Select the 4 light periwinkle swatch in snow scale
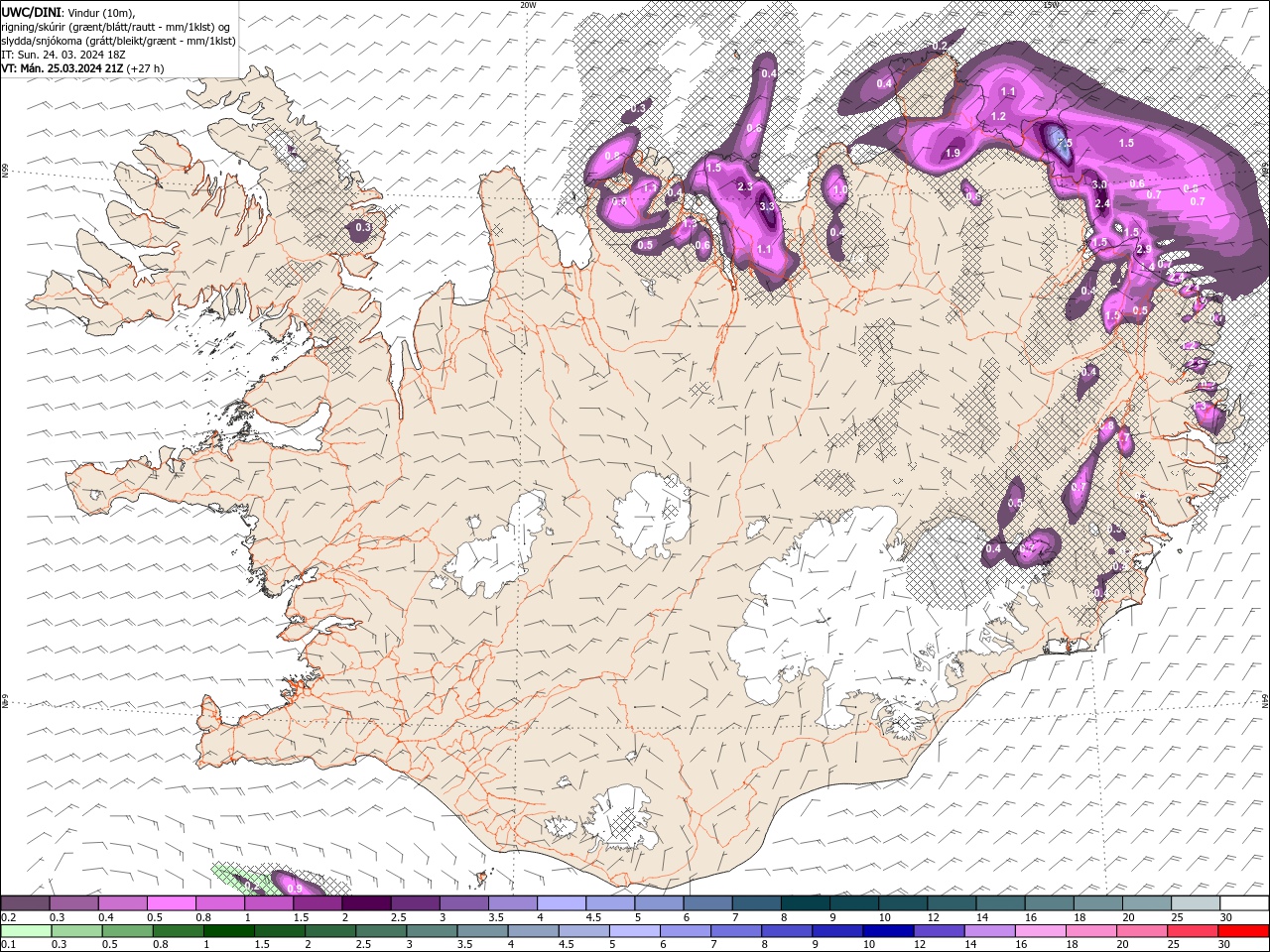Viewport: 1270px width, 952px height. tap(560, 903)
